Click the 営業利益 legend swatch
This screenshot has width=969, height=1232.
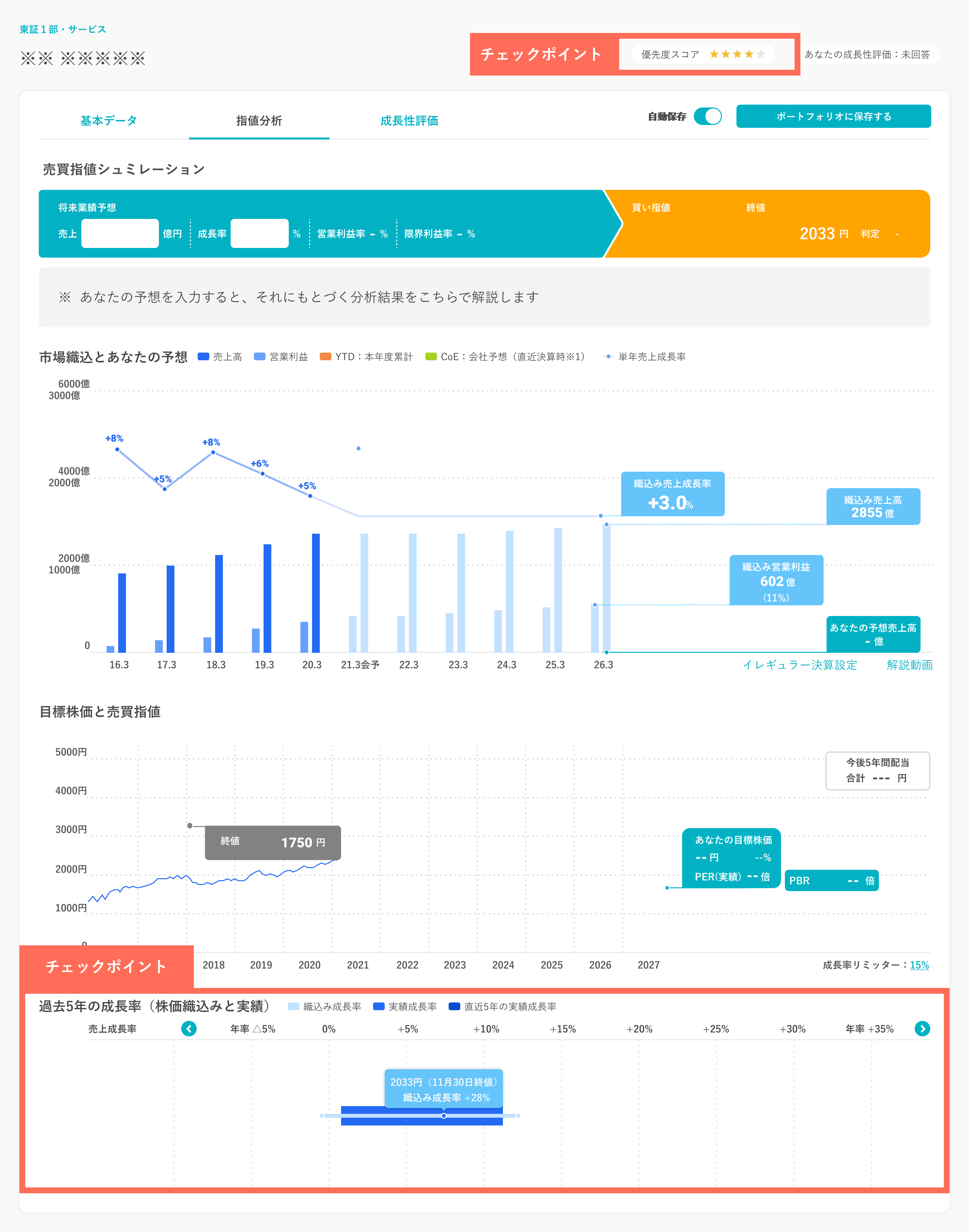259,357
